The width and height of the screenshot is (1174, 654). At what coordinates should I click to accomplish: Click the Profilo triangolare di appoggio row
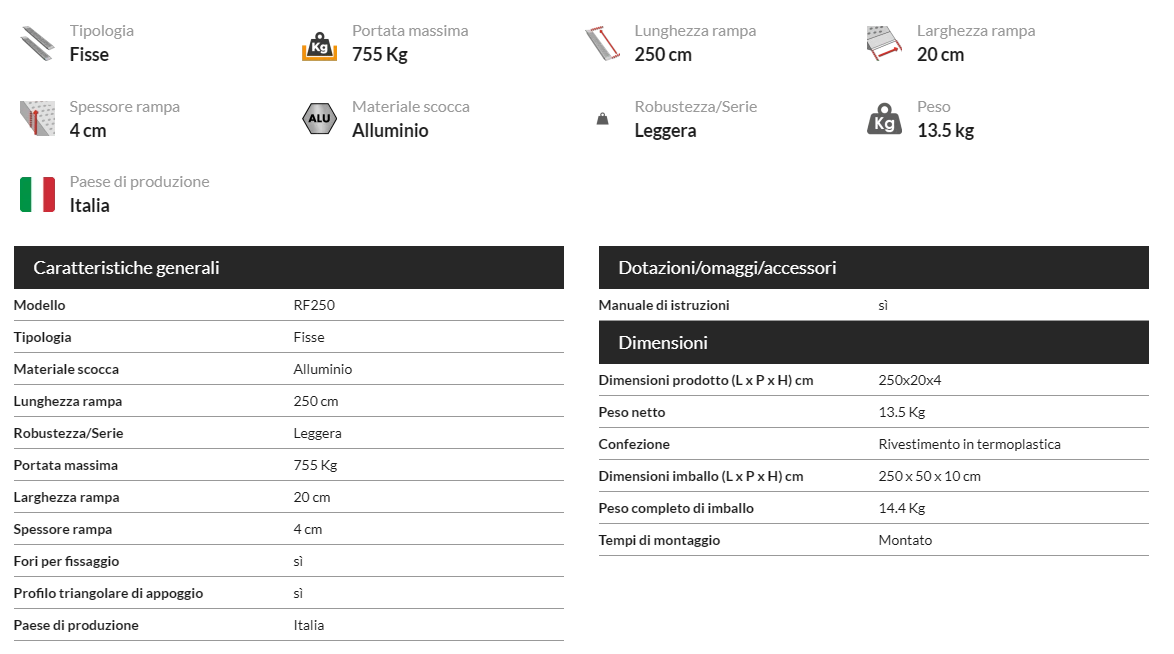coord(289,593)
